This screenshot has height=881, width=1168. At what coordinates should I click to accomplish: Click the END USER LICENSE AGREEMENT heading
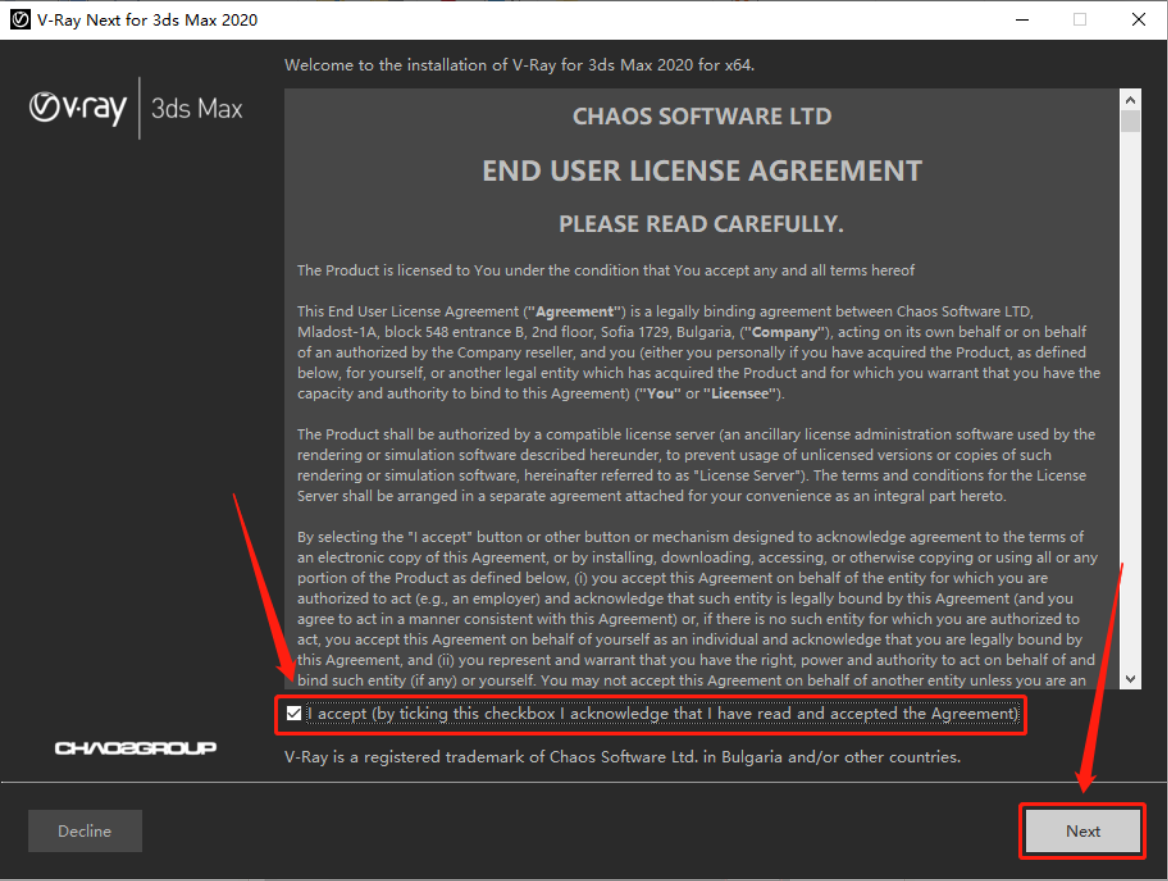point(701,171)
